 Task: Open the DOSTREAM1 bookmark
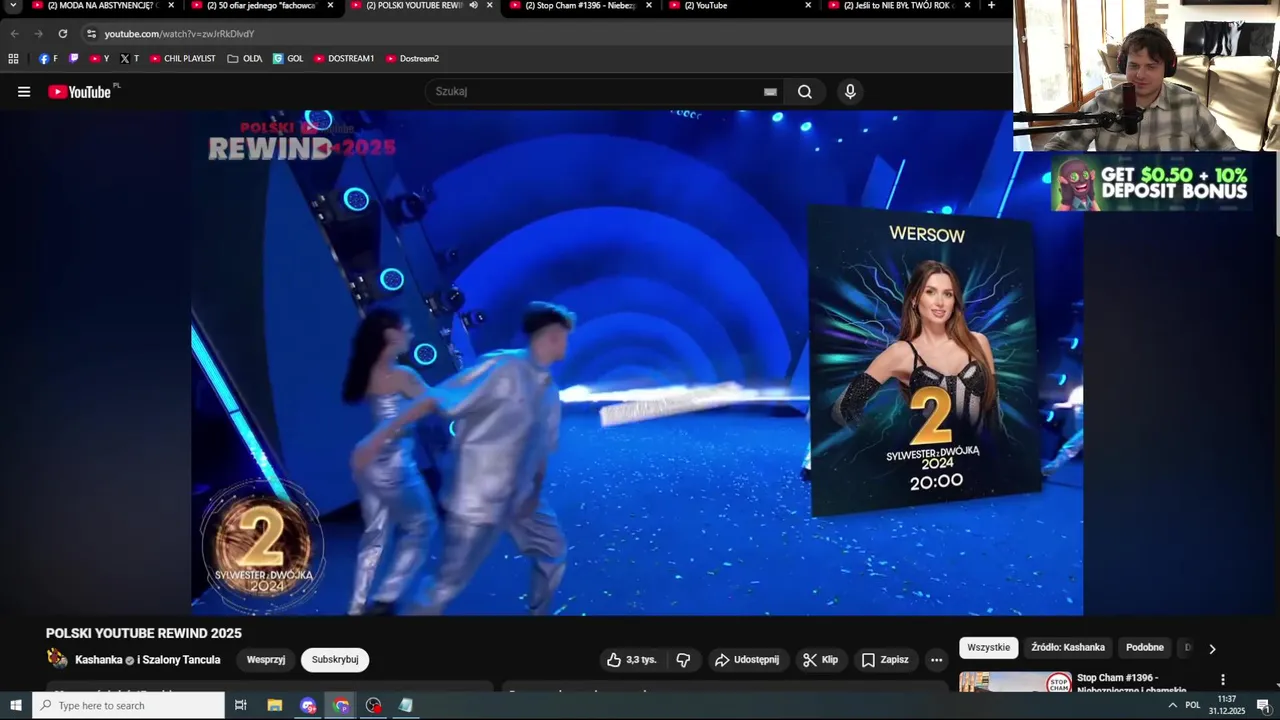point(343,59)
